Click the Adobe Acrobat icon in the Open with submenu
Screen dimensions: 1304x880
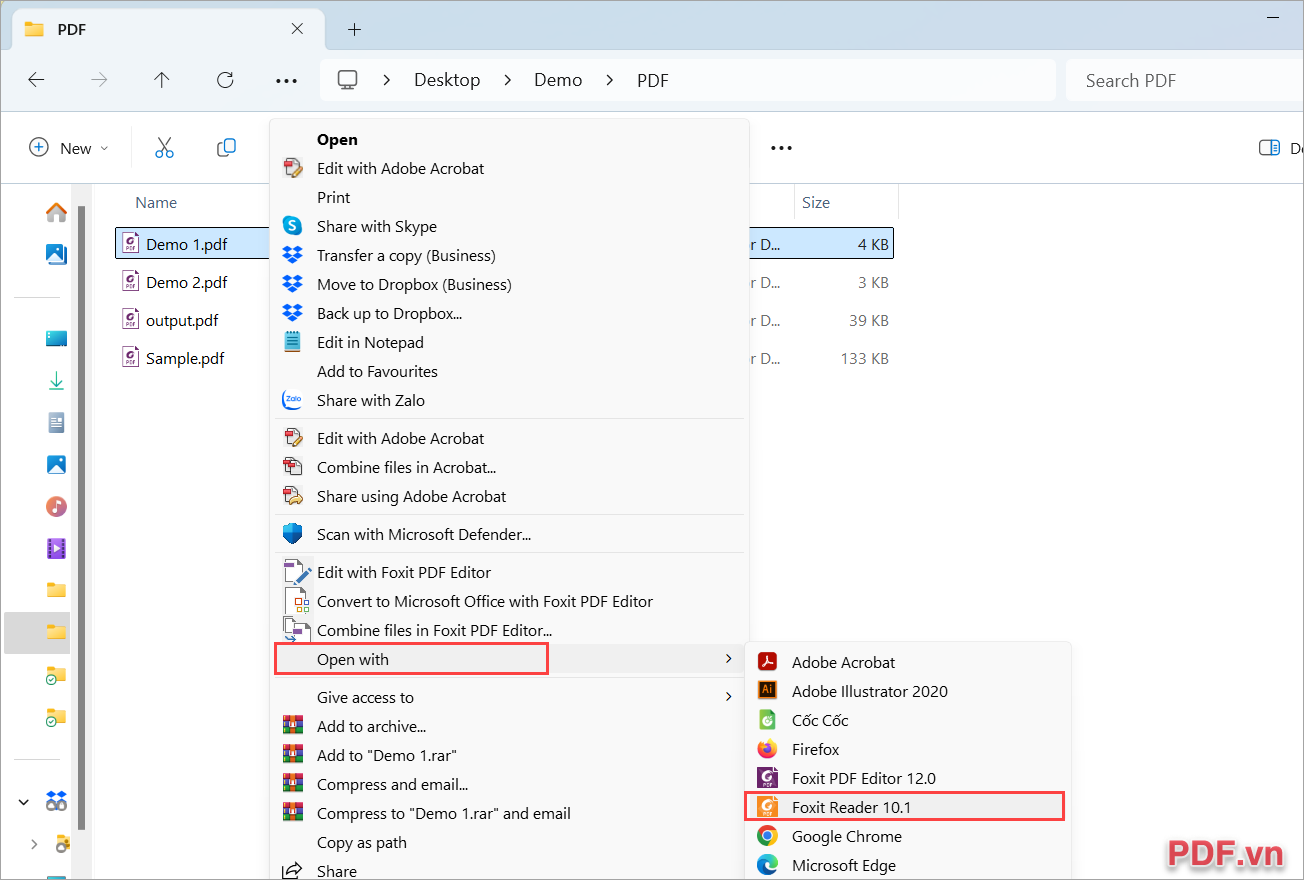(767, 662)
